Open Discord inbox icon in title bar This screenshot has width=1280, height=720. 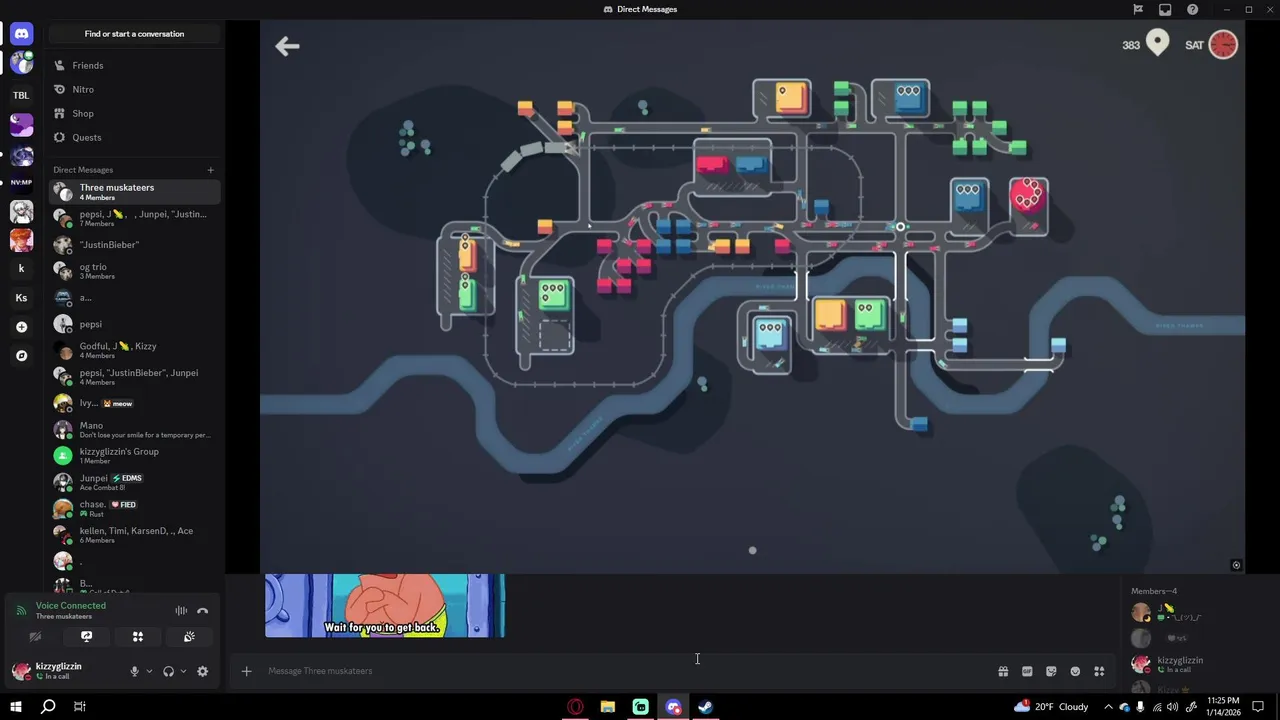tap(1165, 9)
